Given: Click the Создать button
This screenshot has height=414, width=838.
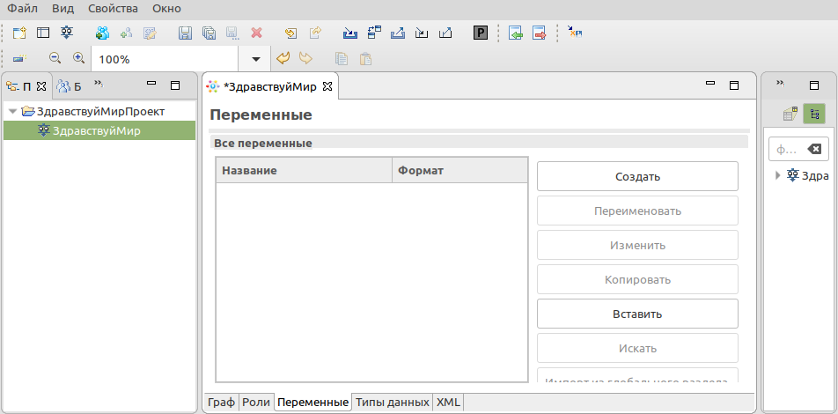Looking at the screenshot, I should pos(638,176).
